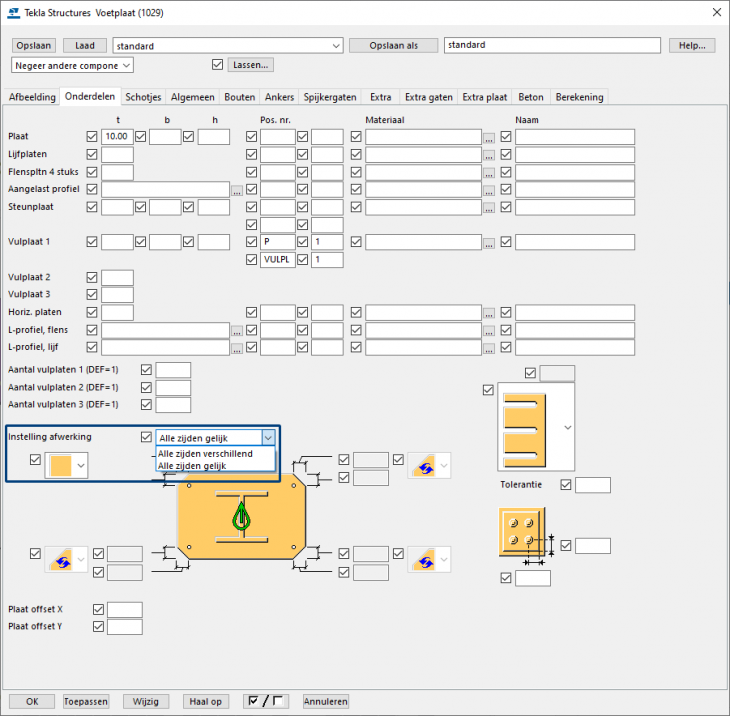Uncheck the Plaat offset X checkbox
The image size is (730, 716).
(98, 609)
